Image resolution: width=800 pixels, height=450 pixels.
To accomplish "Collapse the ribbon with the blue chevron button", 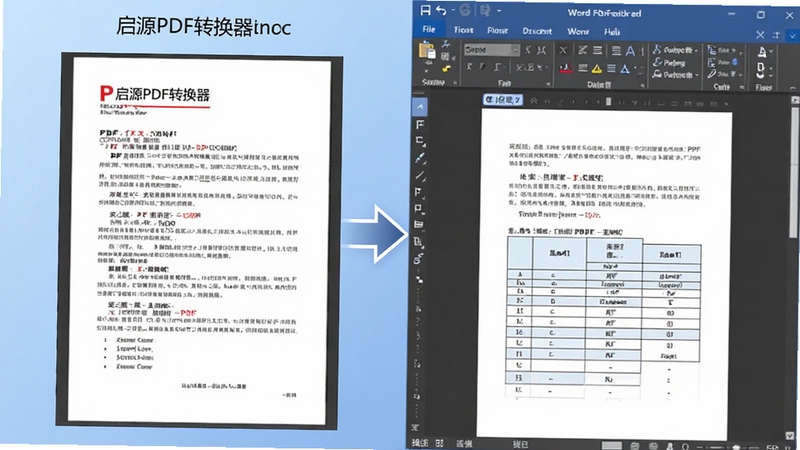I will (x=792, y=36).
